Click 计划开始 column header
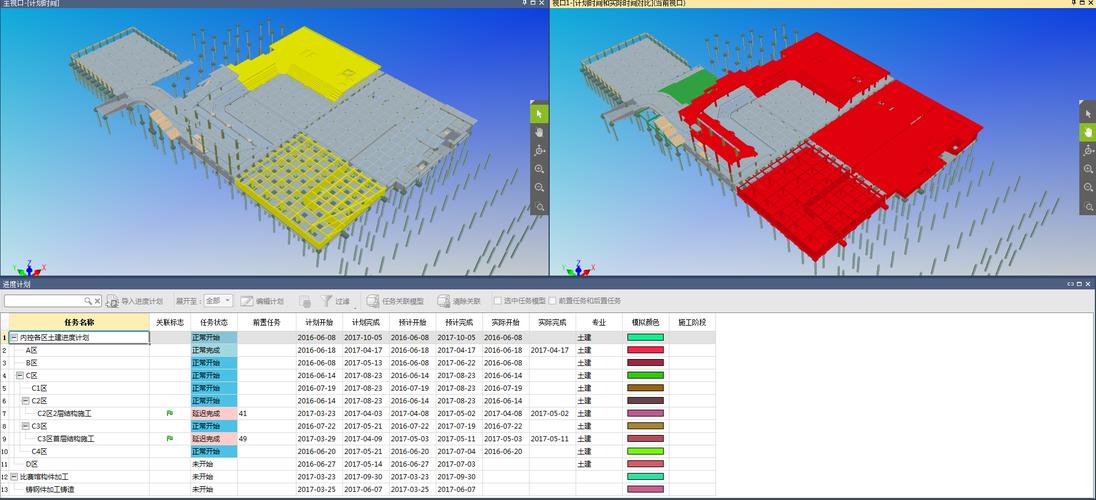The width and height of the screenshot is (1096, 500). point(319,322)
